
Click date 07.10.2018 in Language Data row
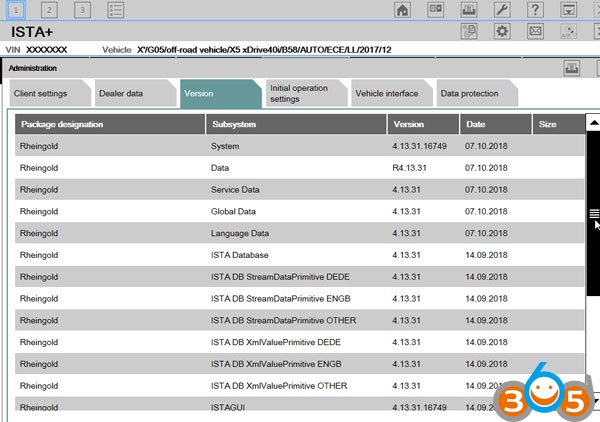tap(486, 233)
